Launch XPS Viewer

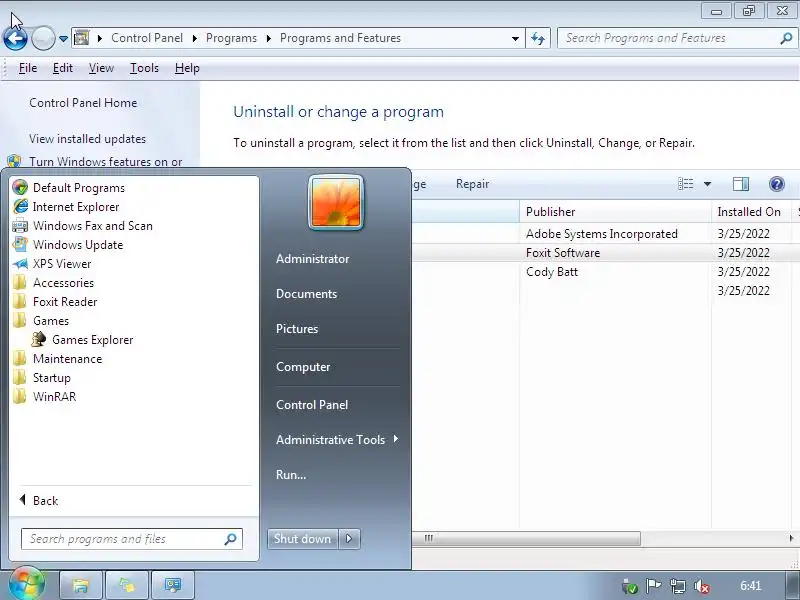tap(62, 264)
